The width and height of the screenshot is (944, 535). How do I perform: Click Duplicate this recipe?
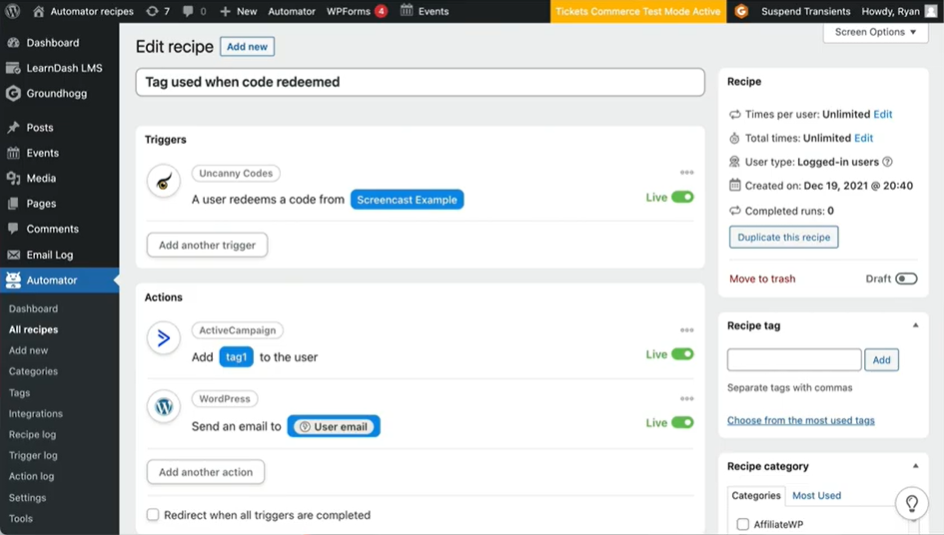pyautogui.click(x=783, y=237)
